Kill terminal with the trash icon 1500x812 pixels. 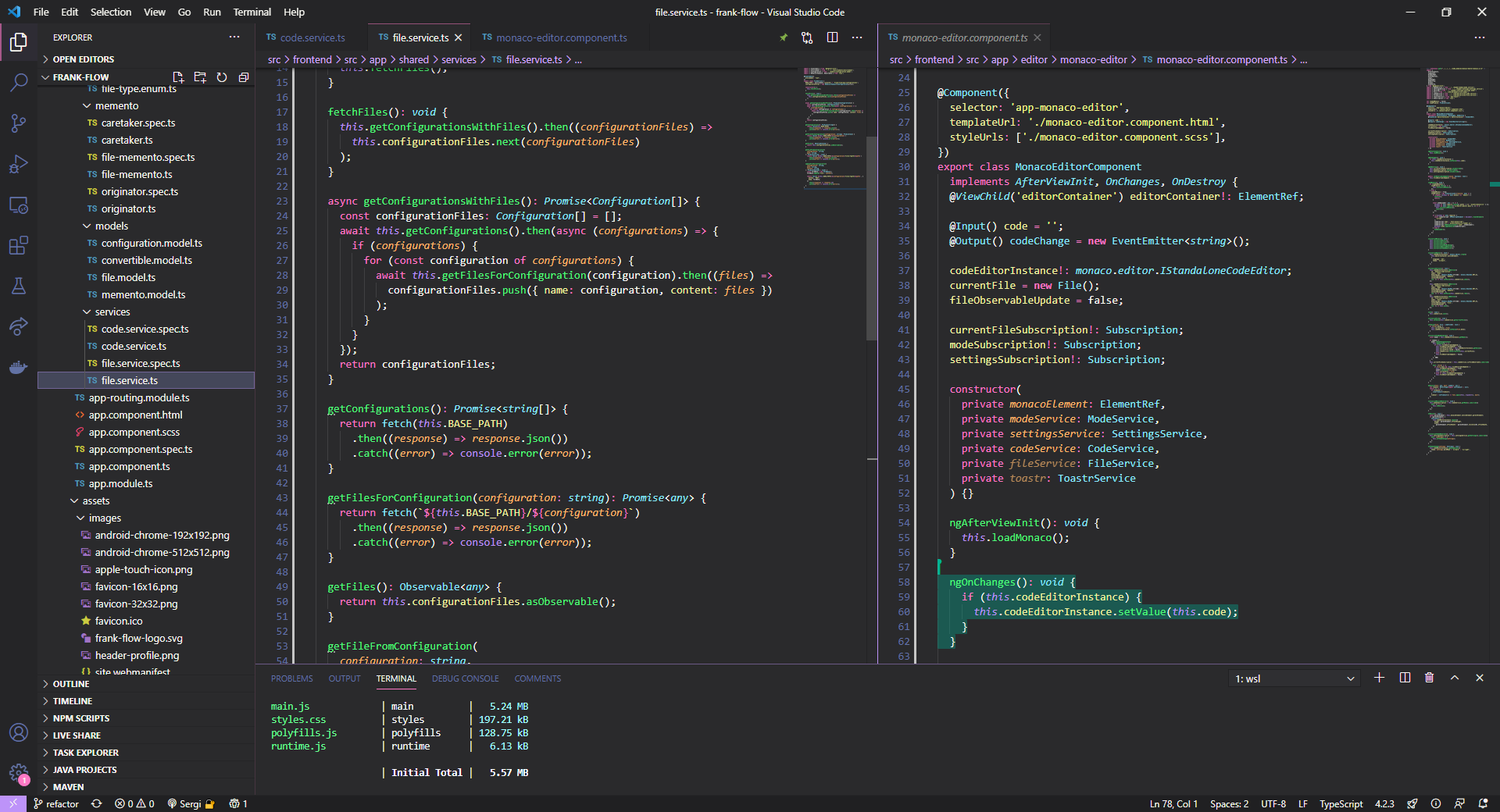click(1429, 678)
